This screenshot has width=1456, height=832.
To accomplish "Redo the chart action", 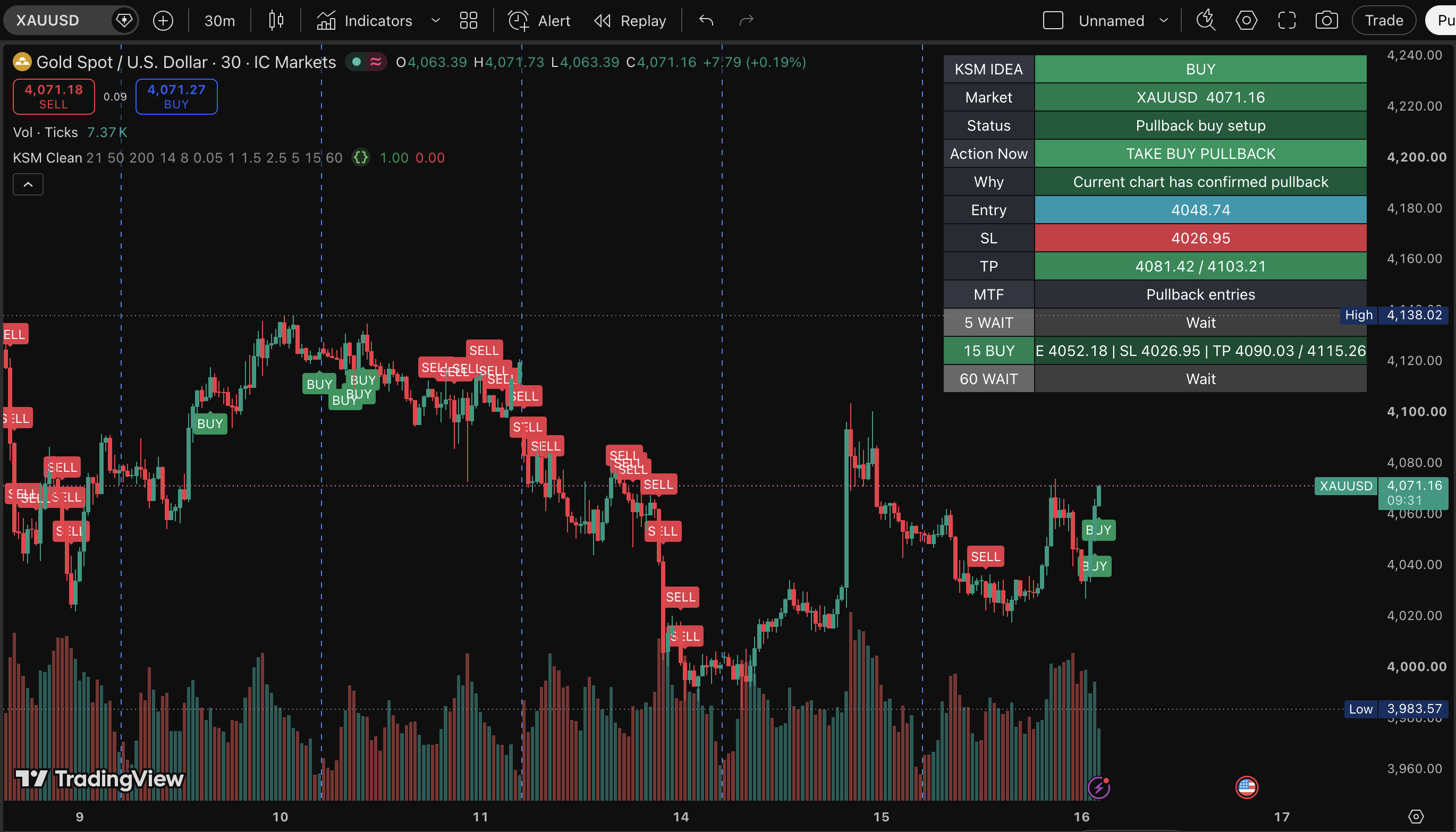I will (x=746, y=21).
